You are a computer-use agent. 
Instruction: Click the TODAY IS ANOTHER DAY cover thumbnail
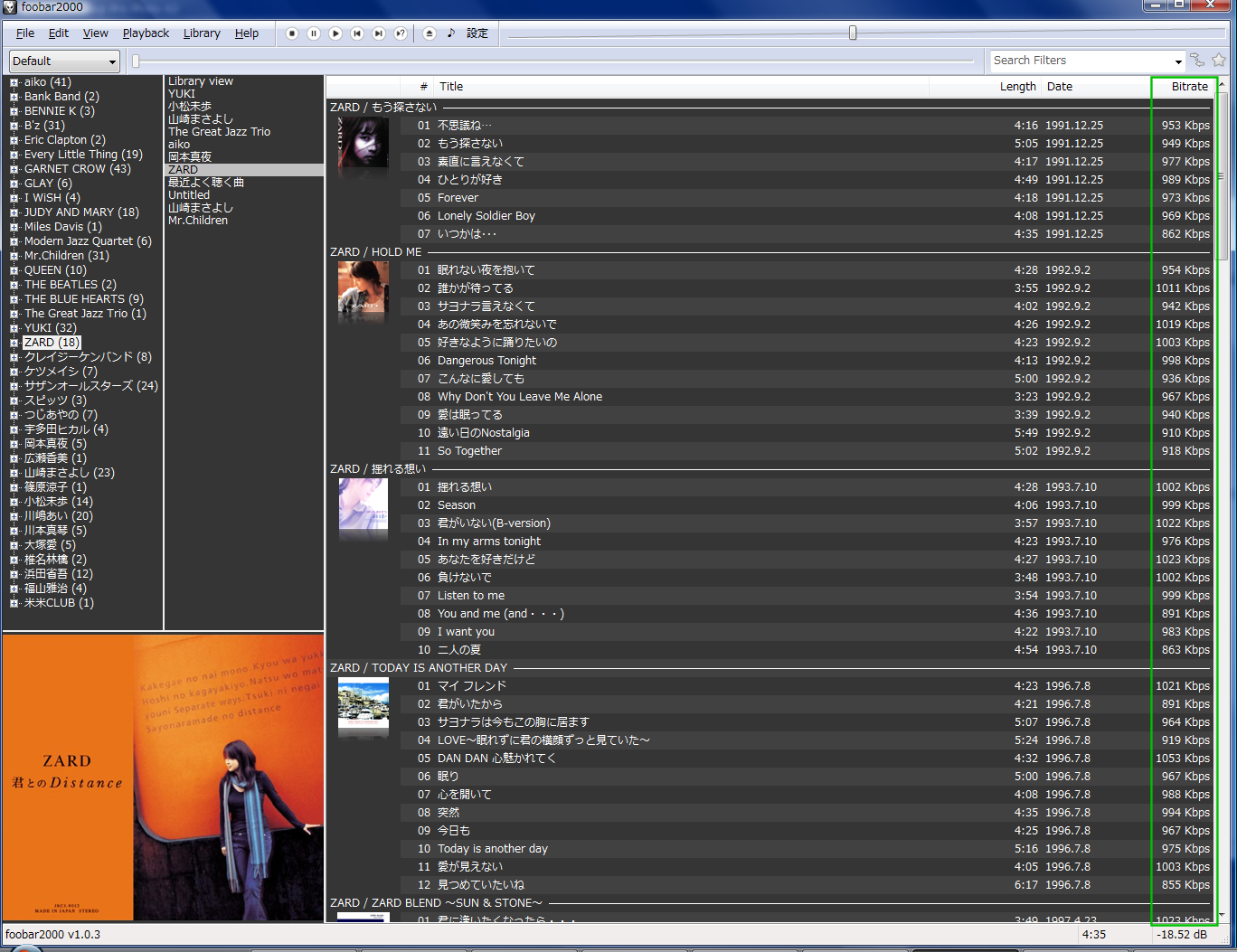364,702
